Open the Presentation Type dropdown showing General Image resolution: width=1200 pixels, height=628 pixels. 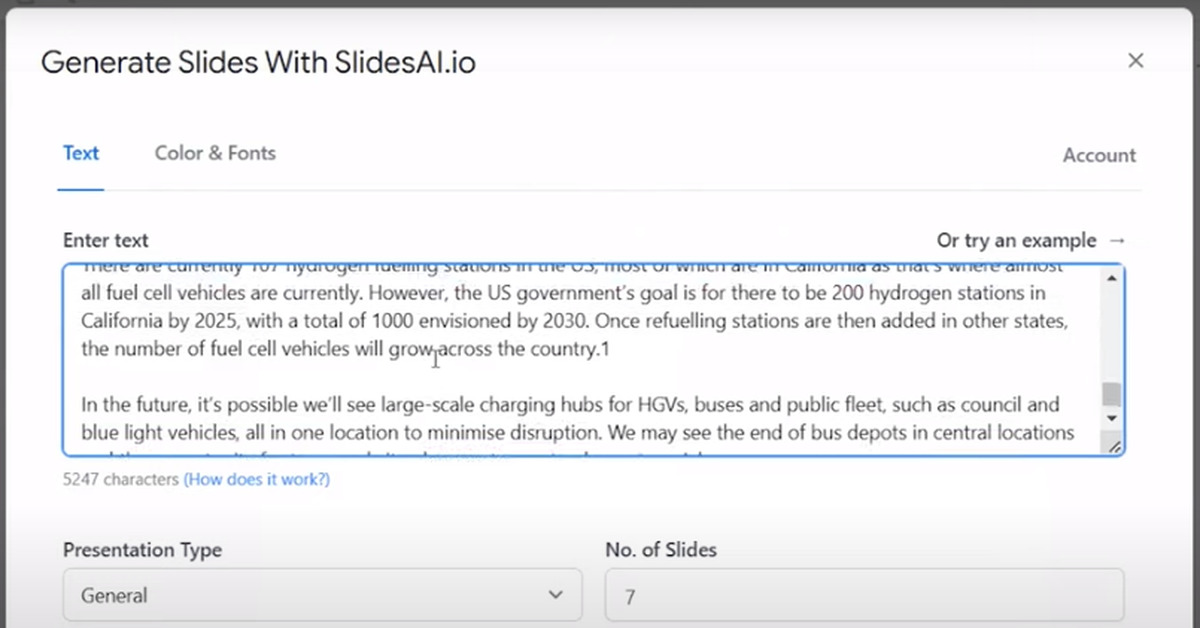[x=322, y=596]
